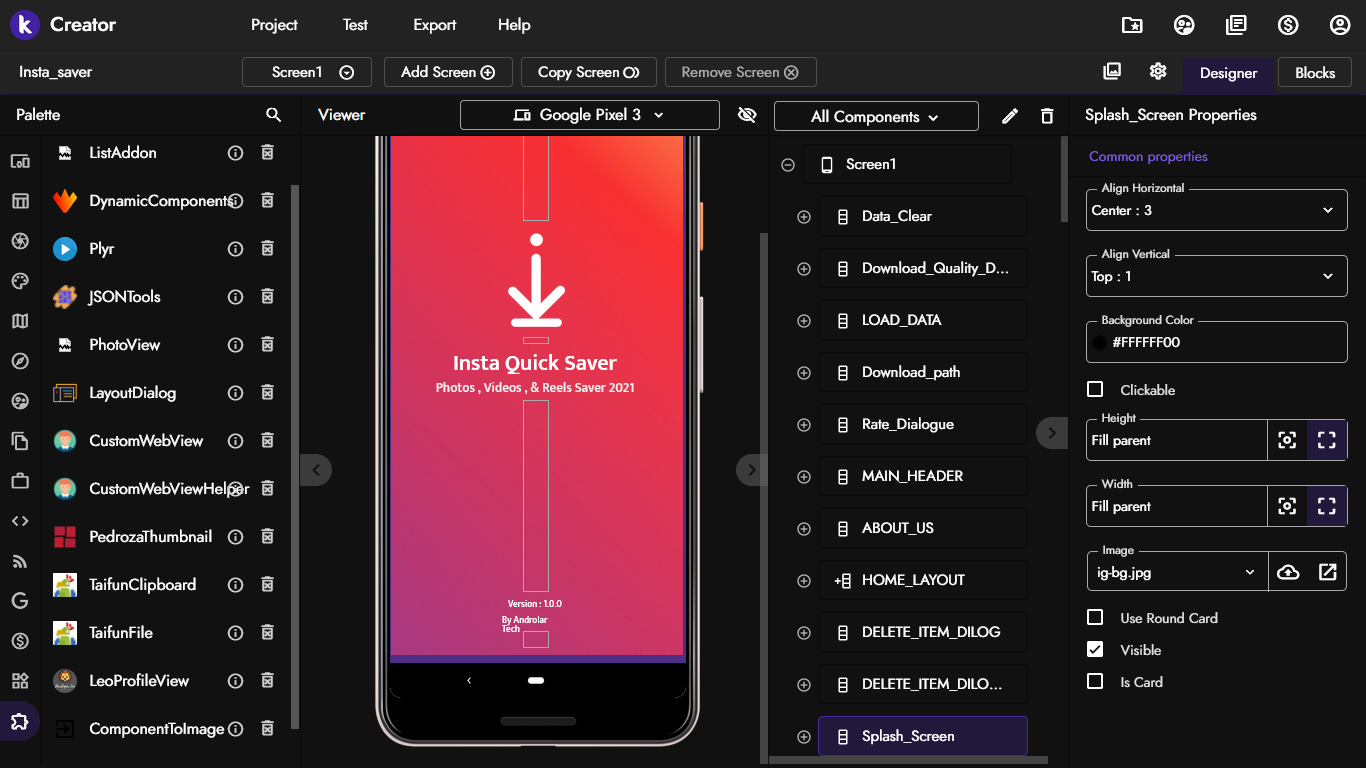Remove the Plyr extension
Screen dimensions: 1366x768
267,249
